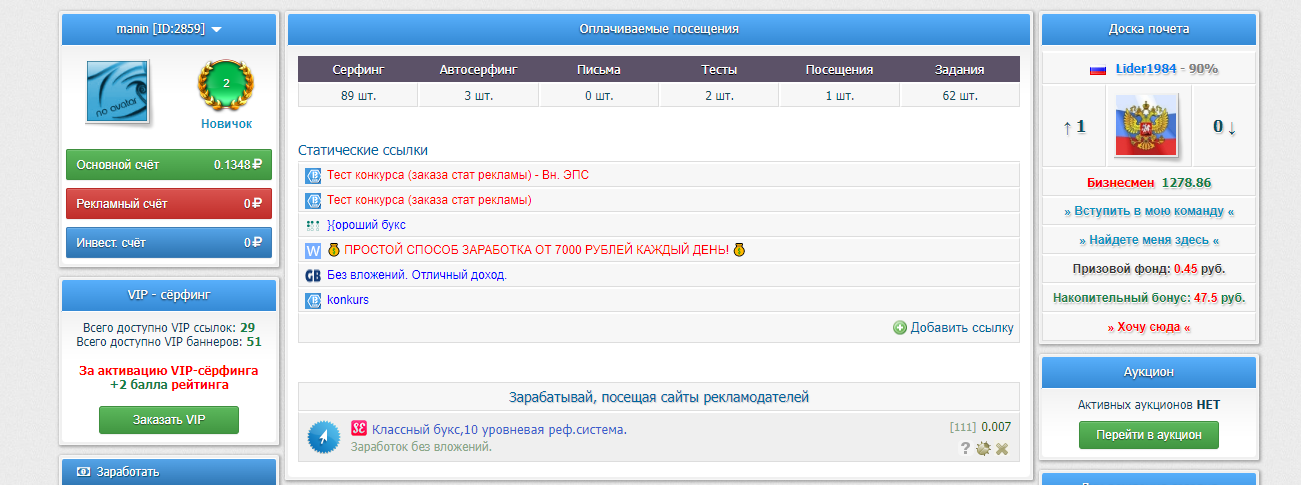Select the Письма column header
Screen dimensions: 1301x485
[599, 70]
